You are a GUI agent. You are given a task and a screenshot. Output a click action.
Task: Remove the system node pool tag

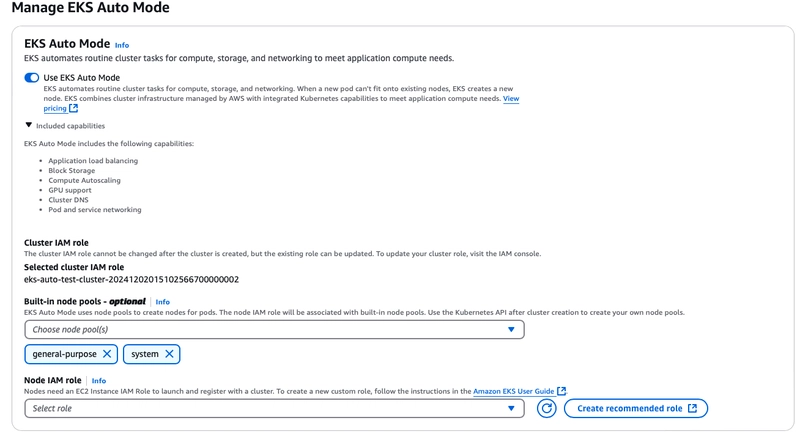(170, 354)
